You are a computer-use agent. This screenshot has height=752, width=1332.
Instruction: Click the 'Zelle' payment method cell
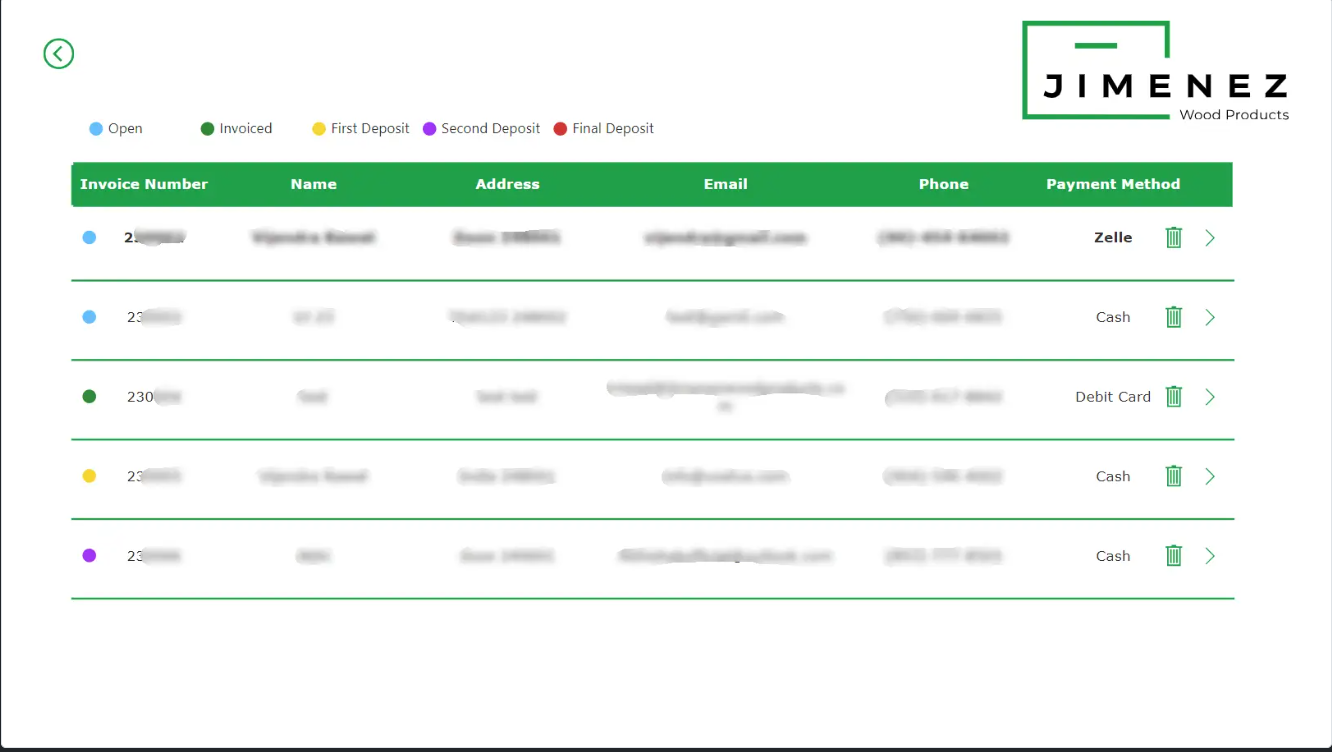[1113, 238]
